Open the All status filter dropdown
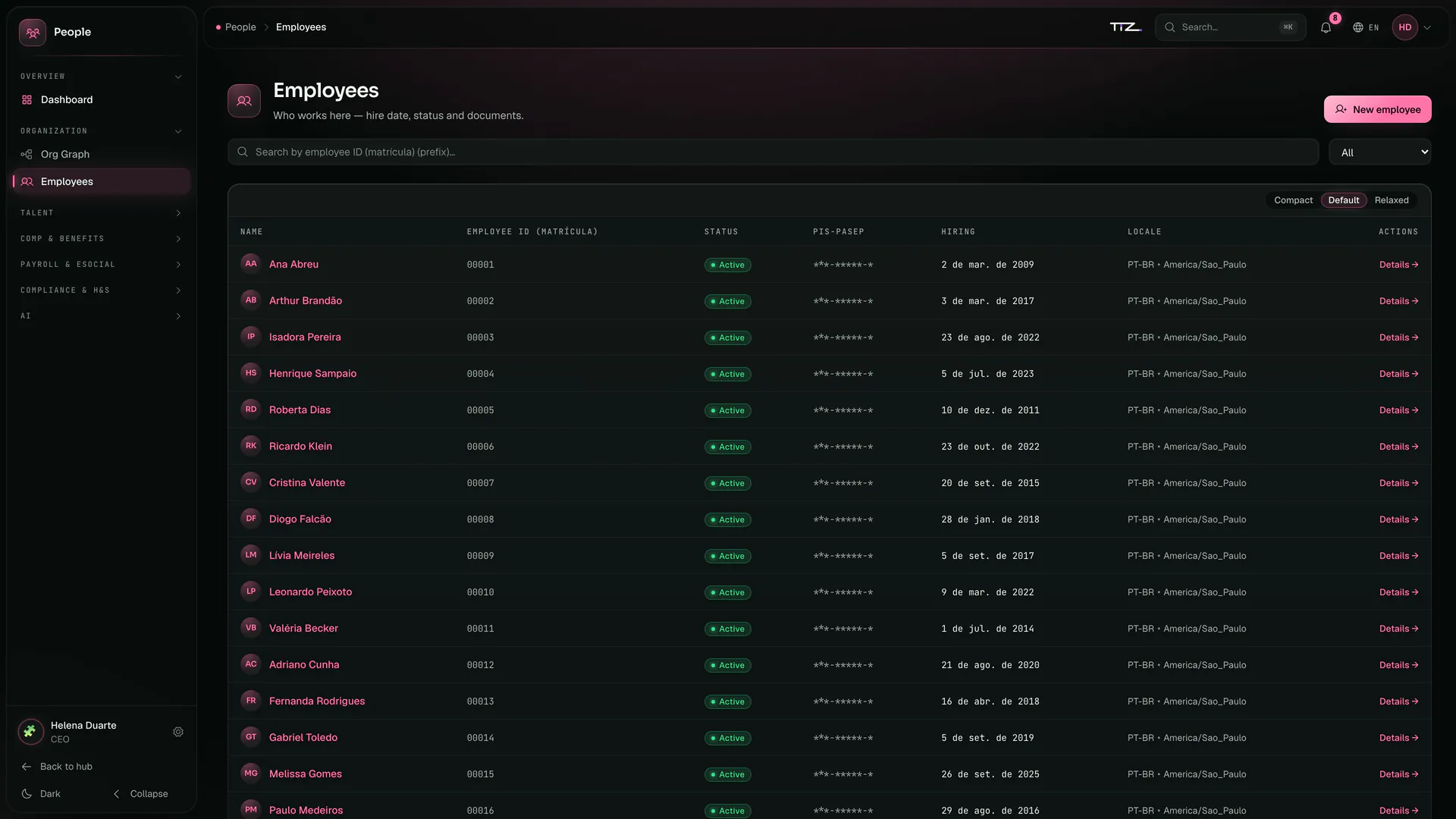Viewport: 1456px width, 819px height. 1379,152
